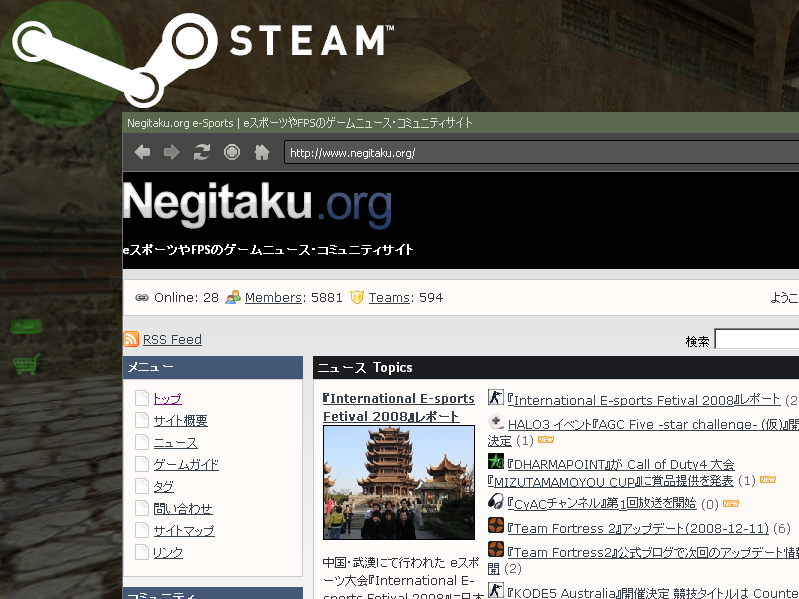Click the orange RSS feed icon

pos(131,339)
